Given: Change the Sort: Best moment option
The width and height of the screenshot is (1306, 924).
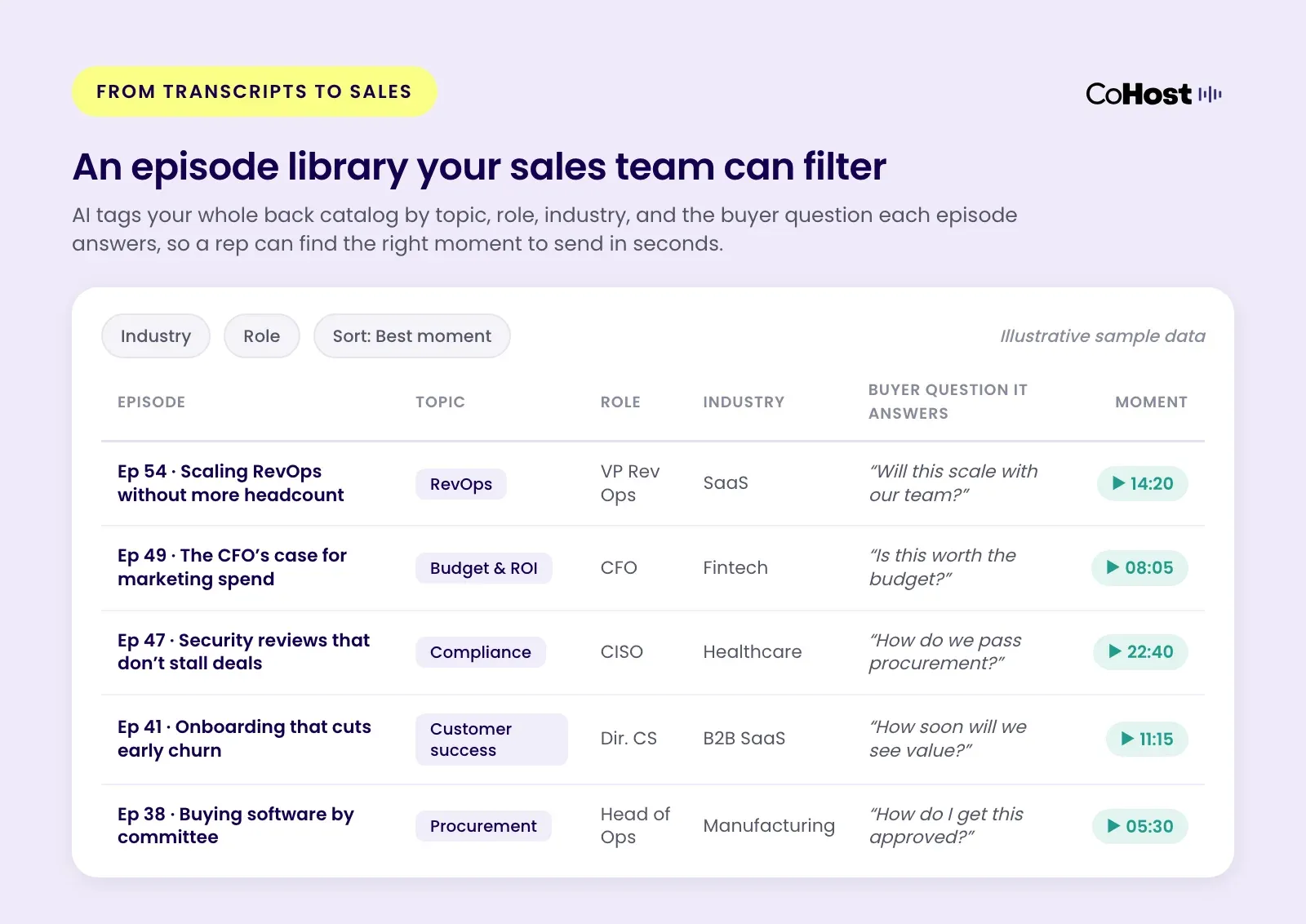Looking at the screenshot, I should click(412, 336).
